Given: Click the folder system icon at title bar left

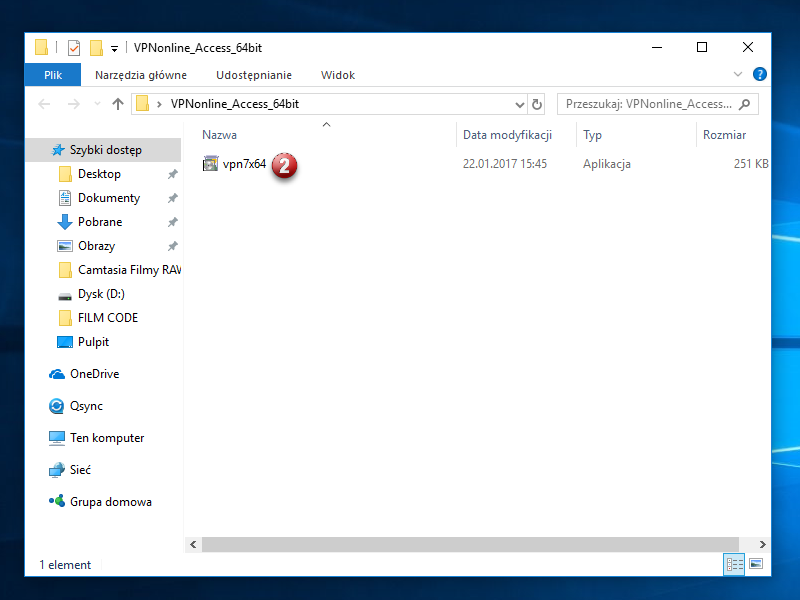Looking at the screenshot, I should point(42,47).
